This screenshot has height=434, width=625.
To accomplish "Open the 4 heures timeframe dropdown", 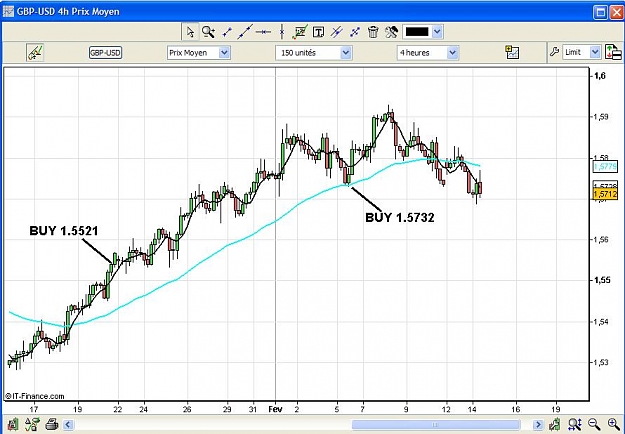I will click(x=428, y=53).
